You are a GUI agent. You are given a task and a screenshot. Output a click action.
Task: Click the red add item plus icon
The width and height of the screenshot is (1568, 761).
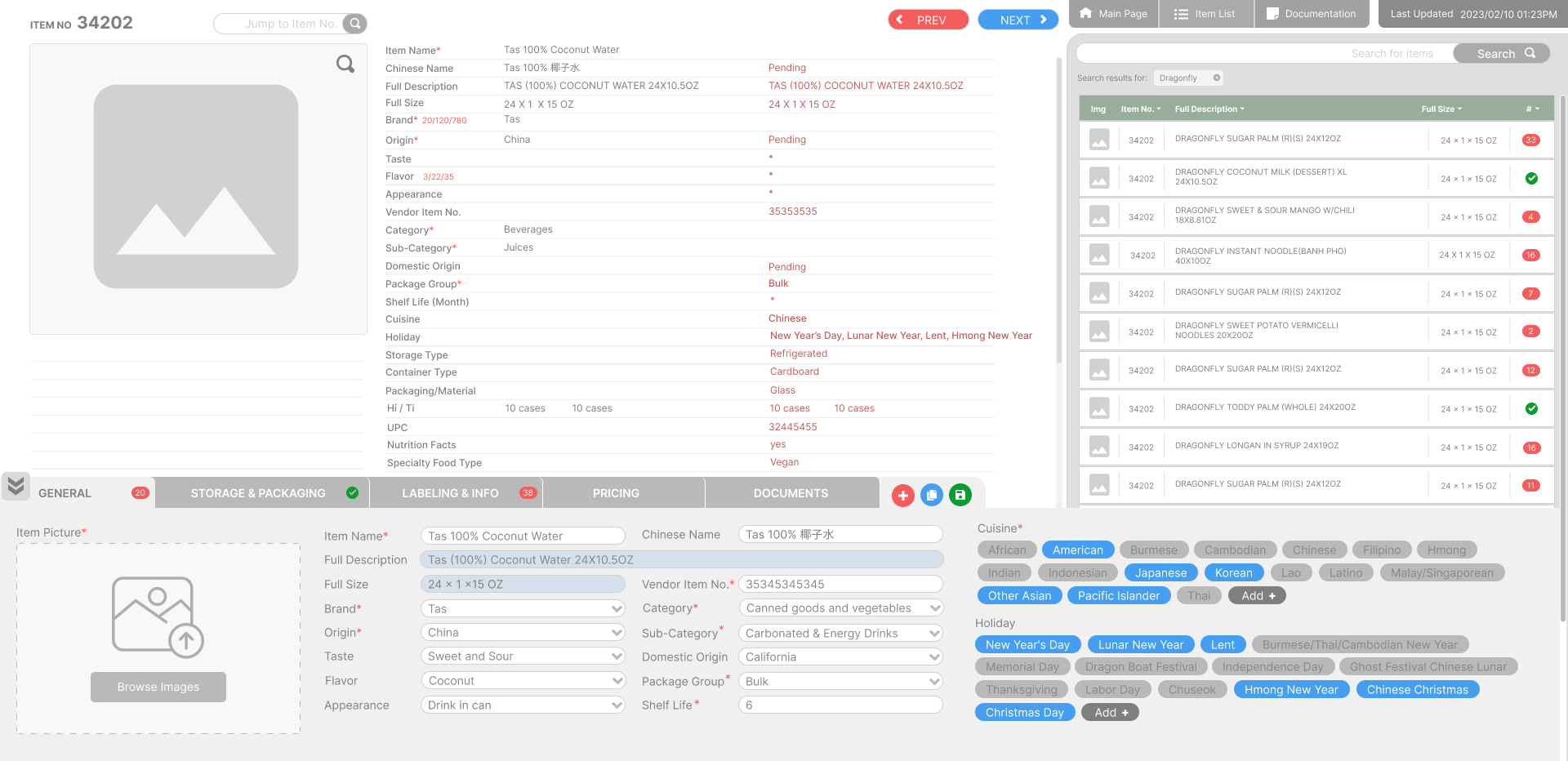pos(902,495)
